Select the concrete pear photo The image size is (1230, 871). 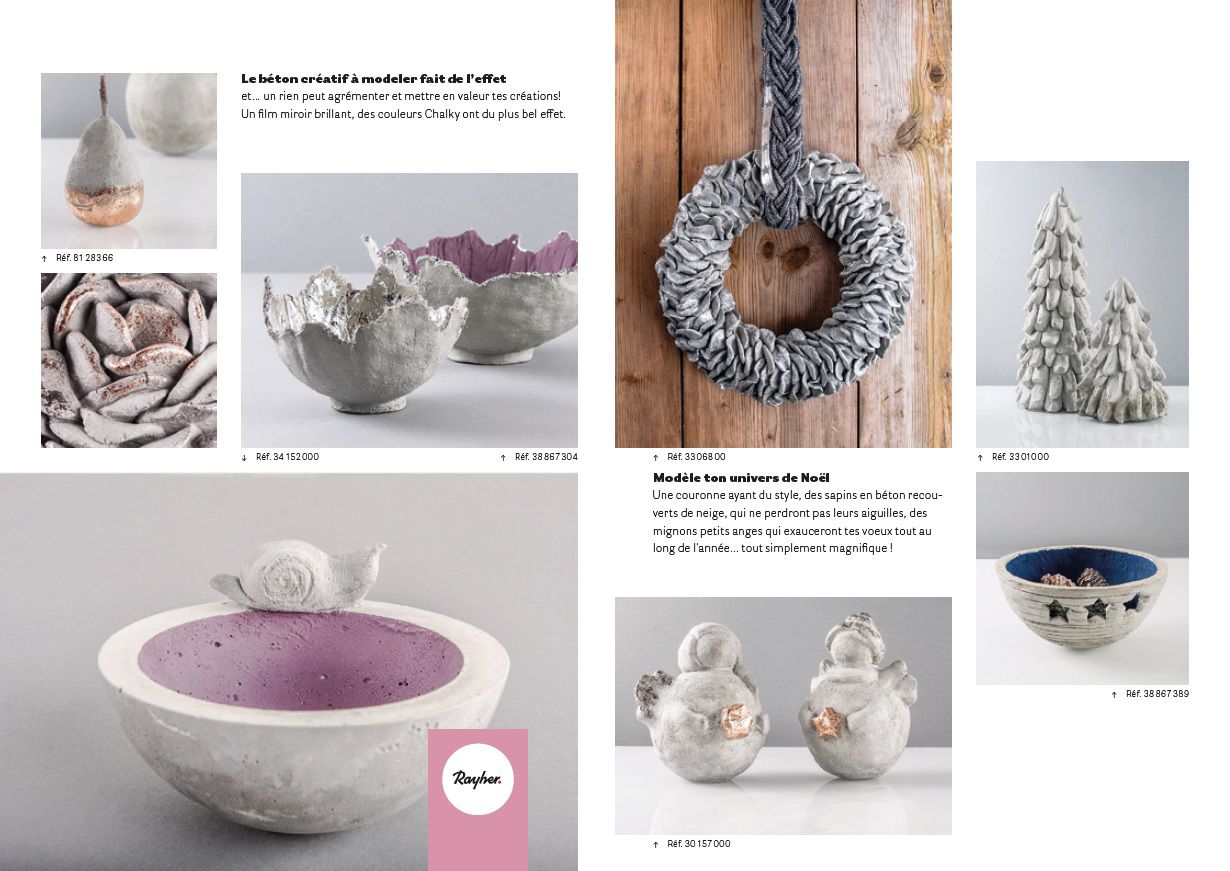tap(129, 160)
